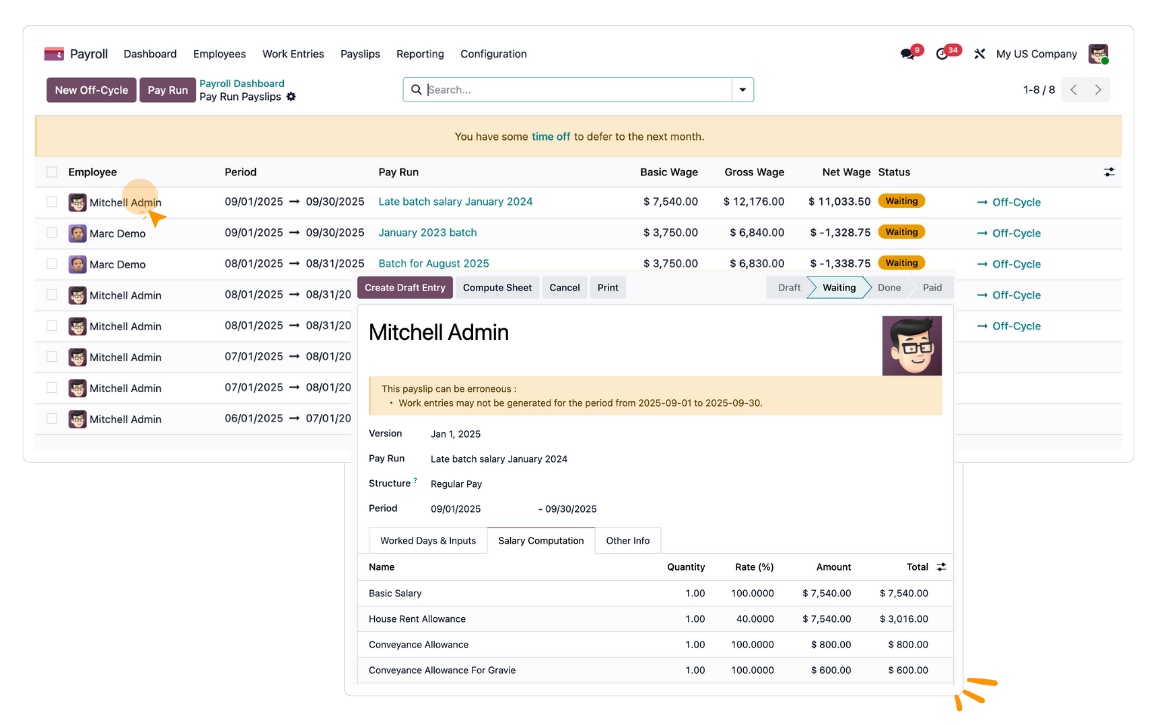The image size is (1150, 725).
Task: Open the Reporting menu
Action: click(x=420, y=54)
